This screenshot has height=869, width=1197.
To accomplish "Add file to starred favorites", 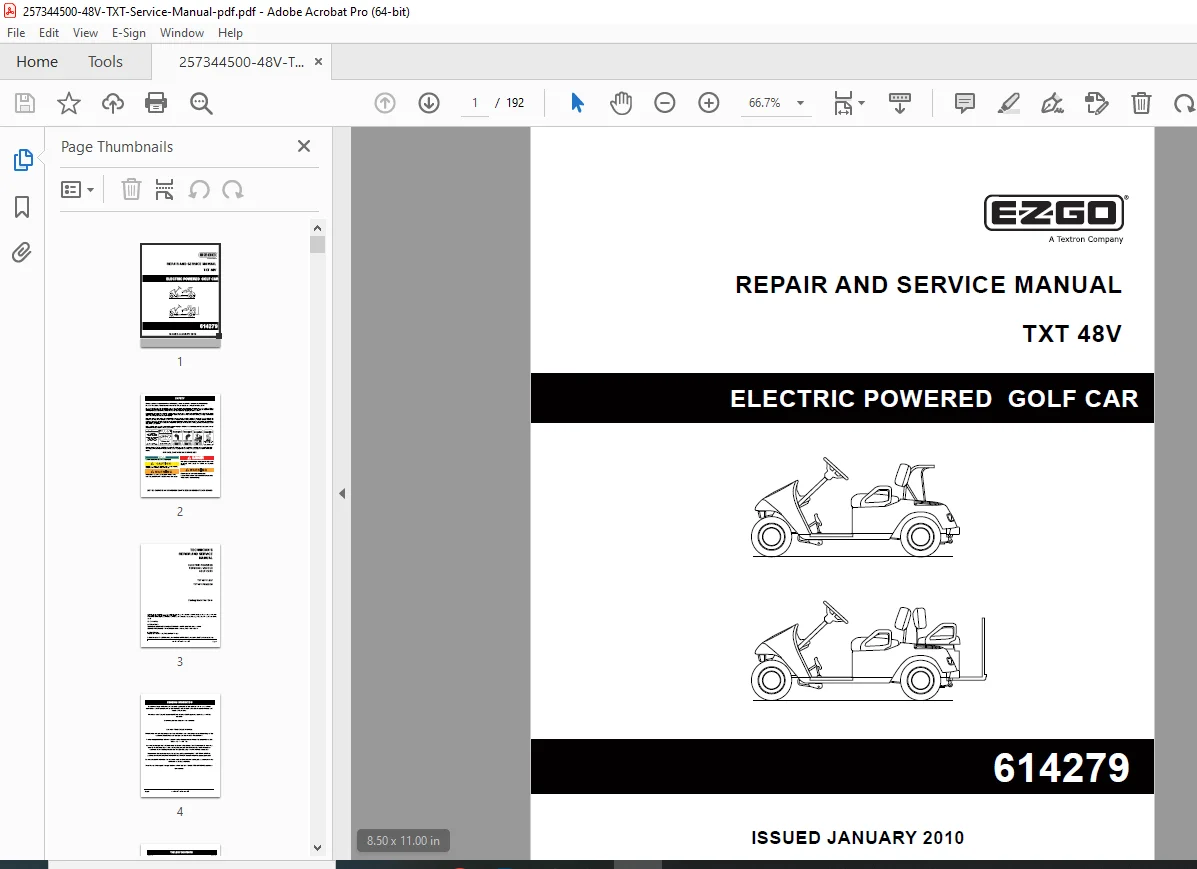I will click(x=69, y=103).
